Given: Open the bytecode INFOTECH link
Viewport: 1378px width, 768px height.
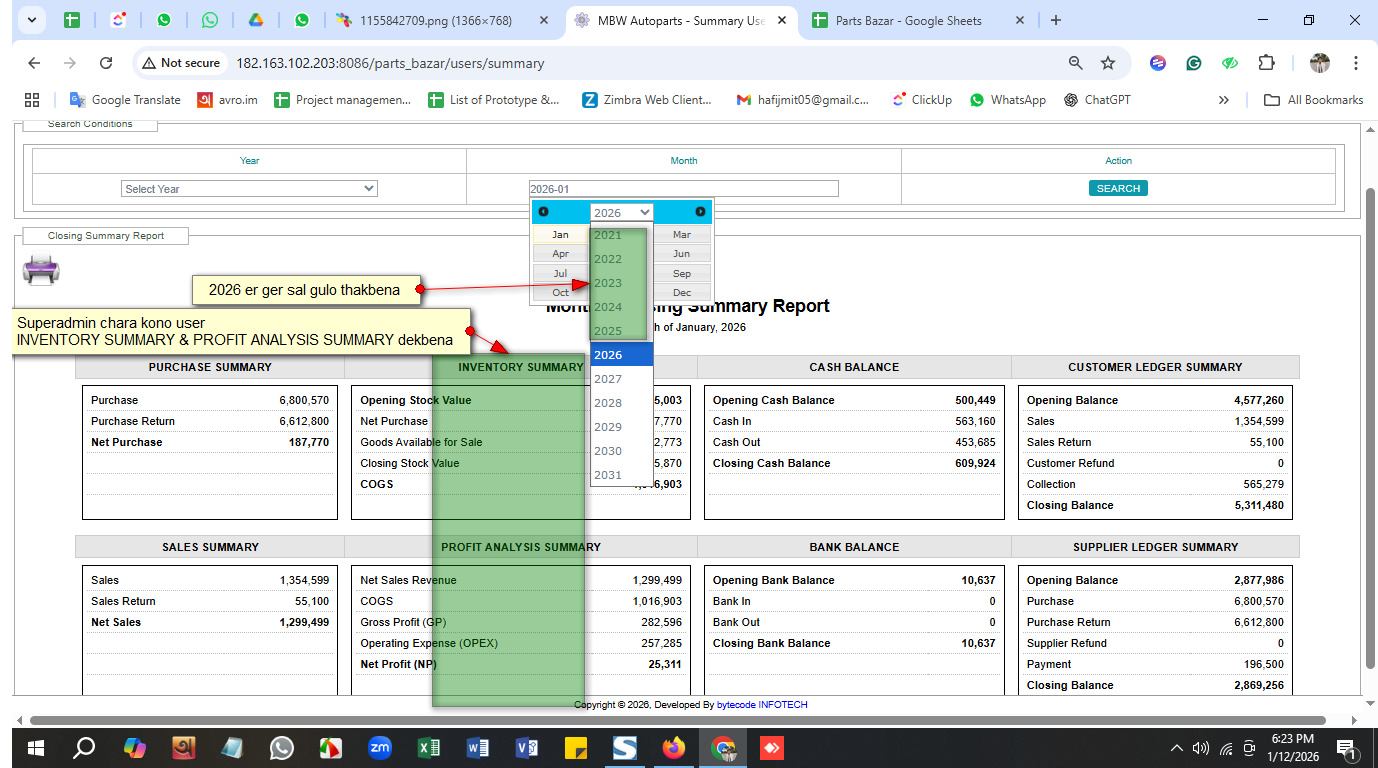Looking at the screenshot, I should [762, 705].
